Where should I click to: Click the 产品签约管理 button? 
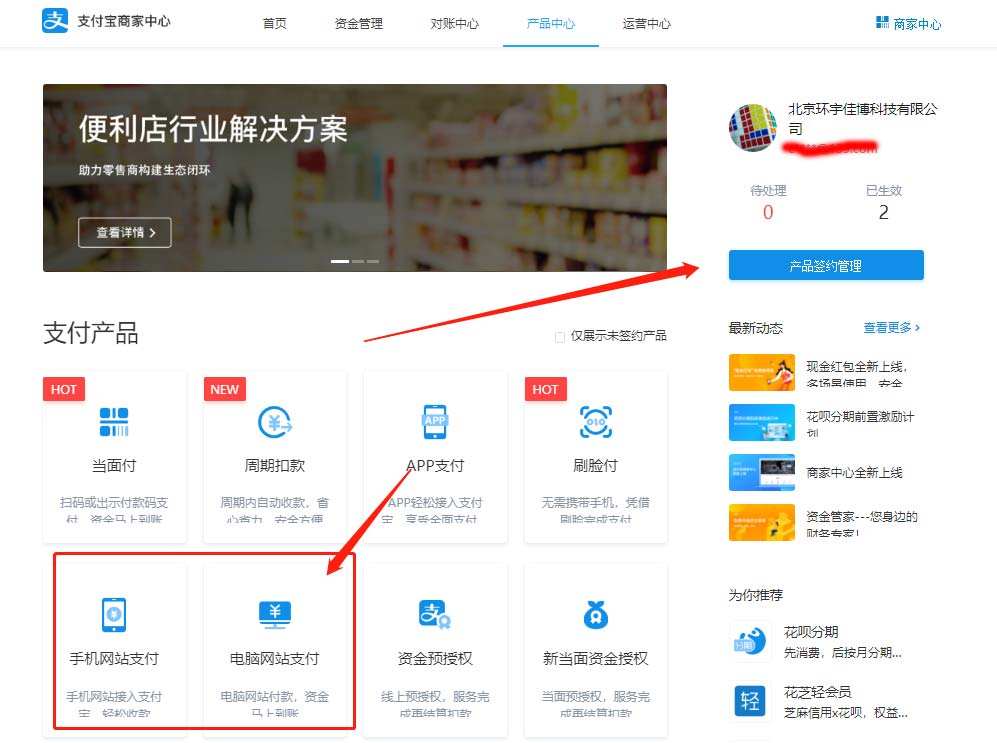pyautogui.click(x=826, y=264)
